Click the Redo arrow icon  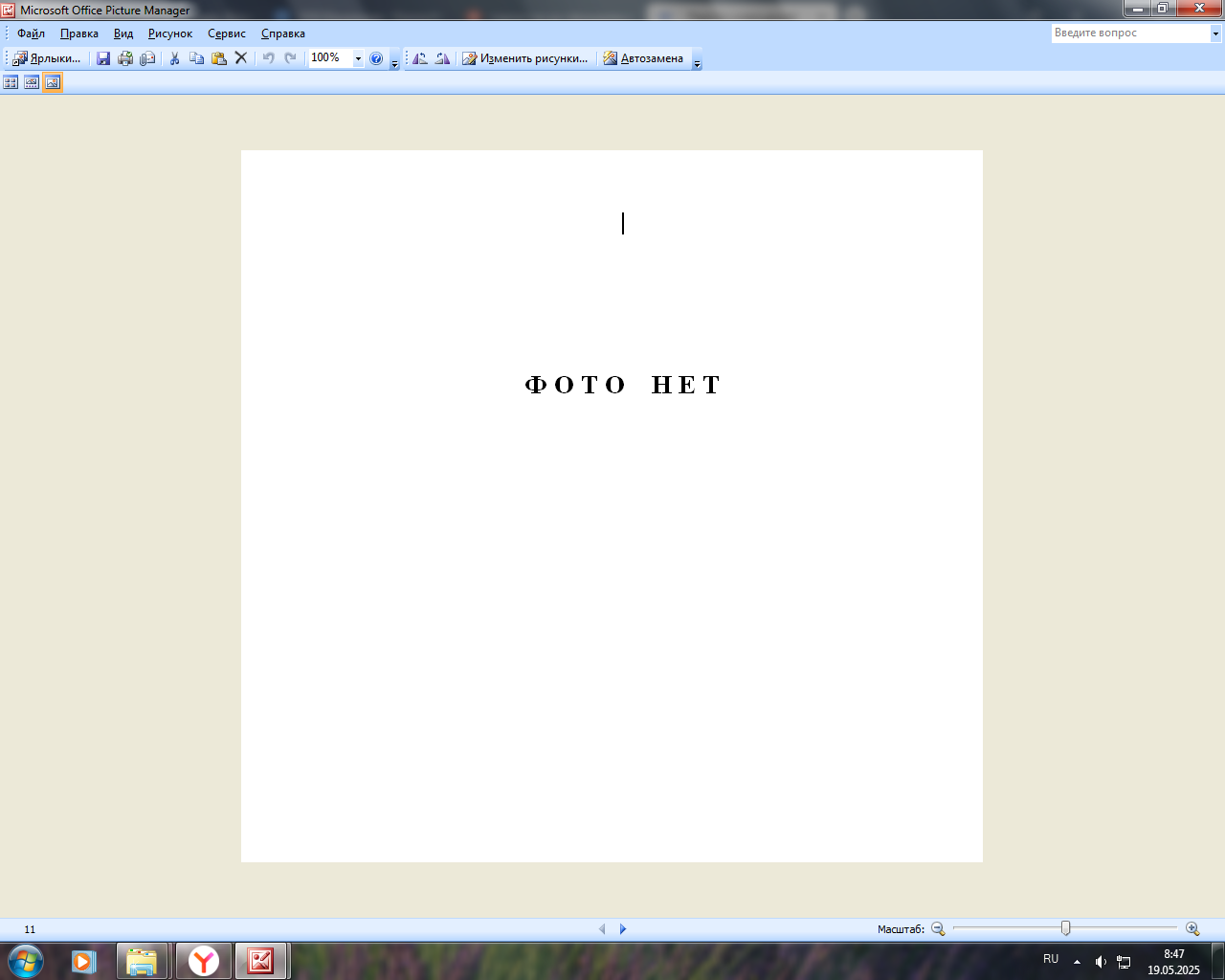click(x=290, y=58)
